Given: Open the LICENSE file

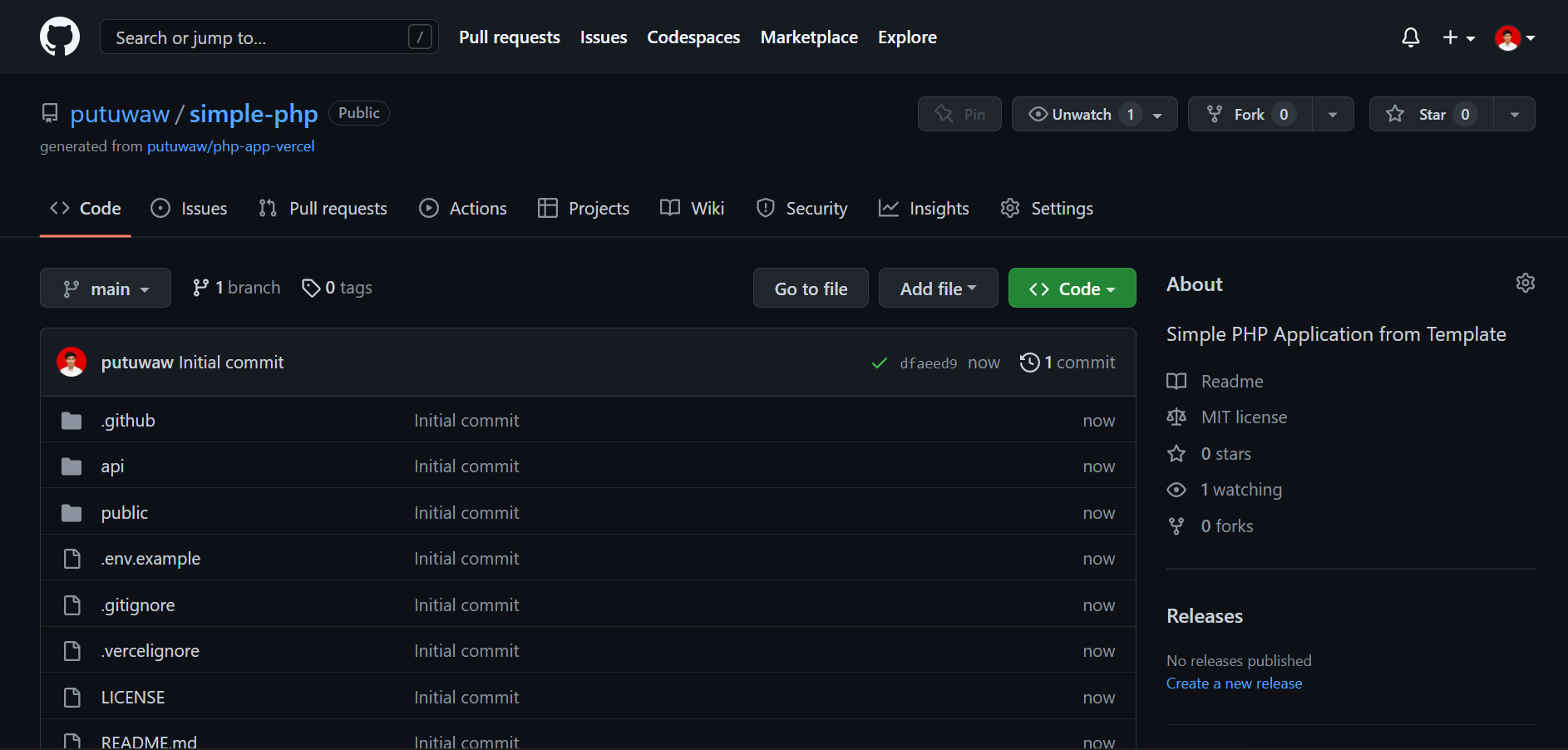Looking at the screenshot, I should 133,698.
